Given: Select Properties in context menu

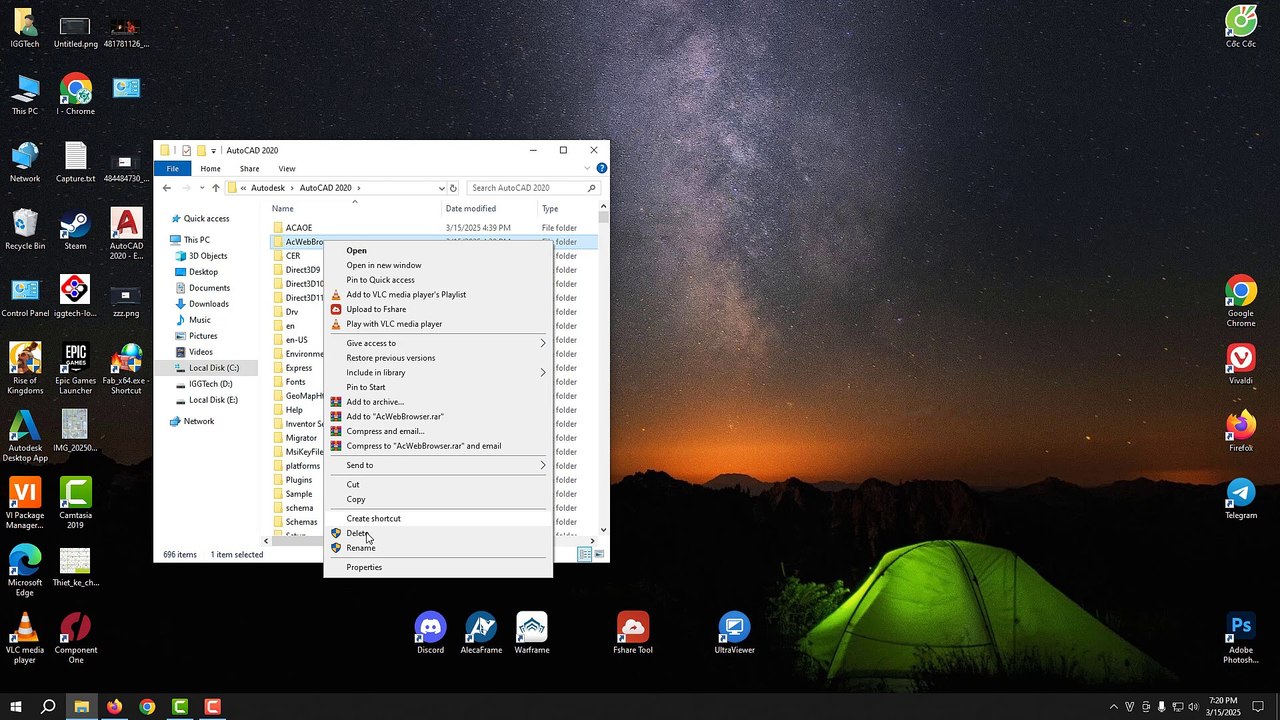Looking at the screenshot, I should pyautogui.click(x=438, y=567).
